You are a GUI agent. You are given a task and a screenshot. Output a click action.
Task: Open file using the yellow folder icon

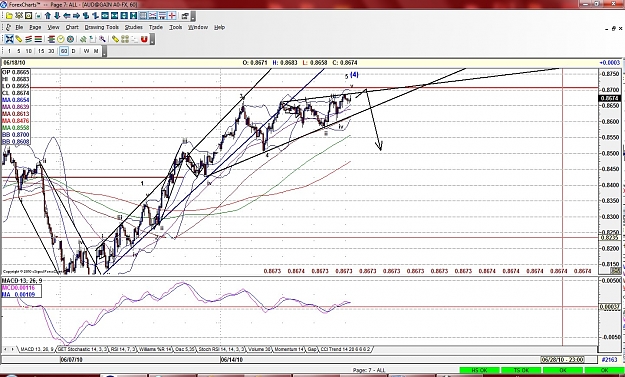coord(9,16)
